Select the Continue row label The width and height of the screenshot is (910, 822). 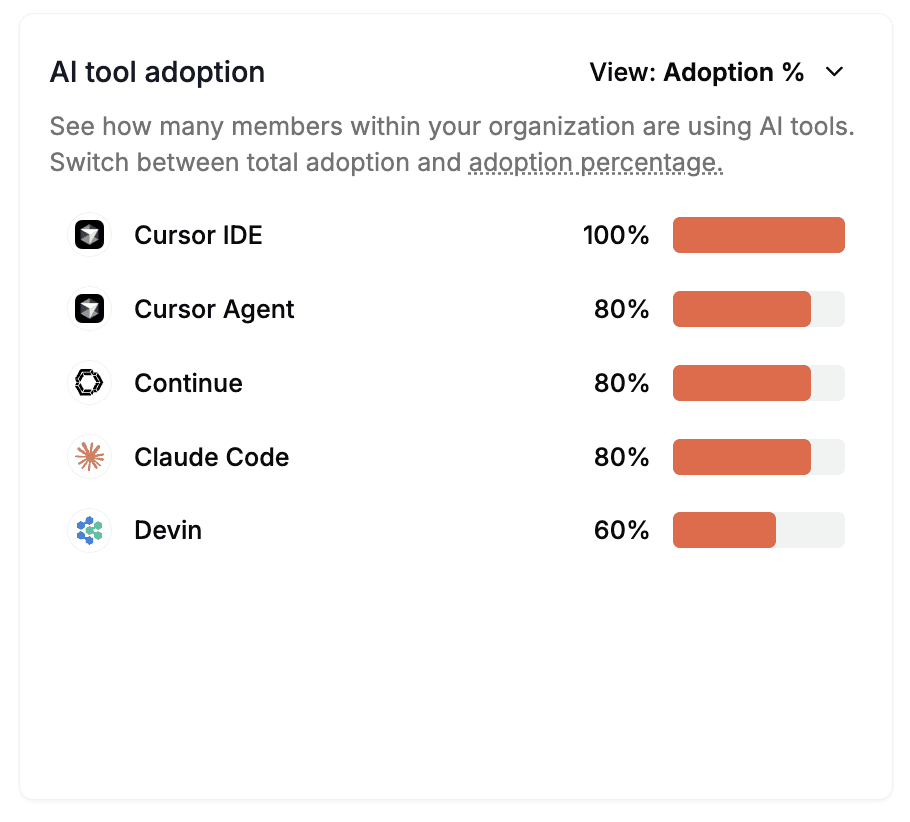188,383
